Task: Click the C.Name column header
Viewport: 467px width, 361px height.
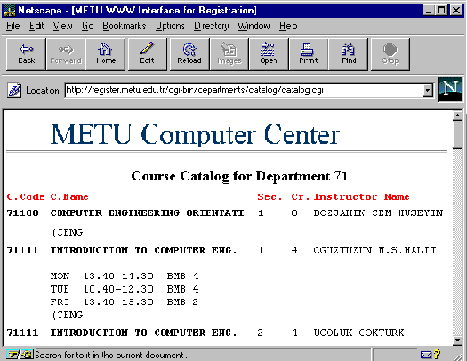Action: [69, 197]
